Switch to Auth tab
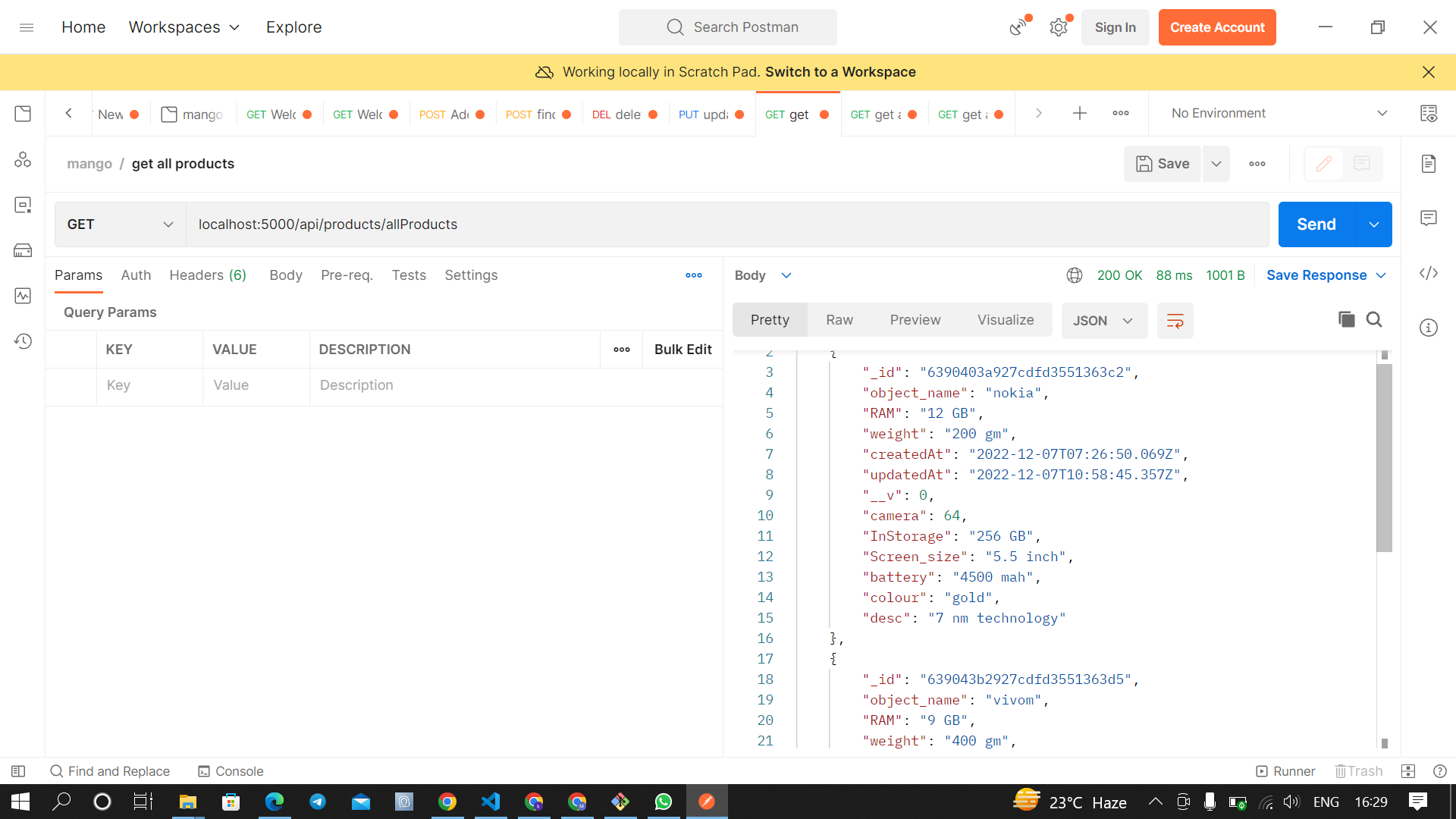The image size is (1456, 819). (136, 275)
